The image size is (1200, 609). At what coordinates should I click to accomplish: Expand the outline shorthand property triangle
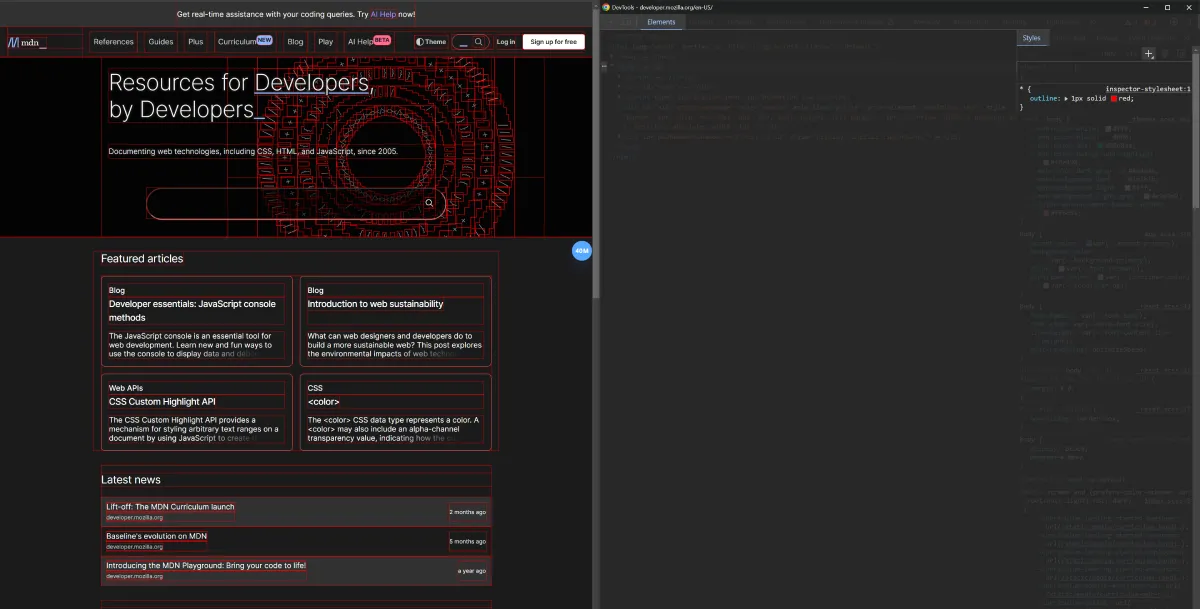click(x=1065, y=99)
